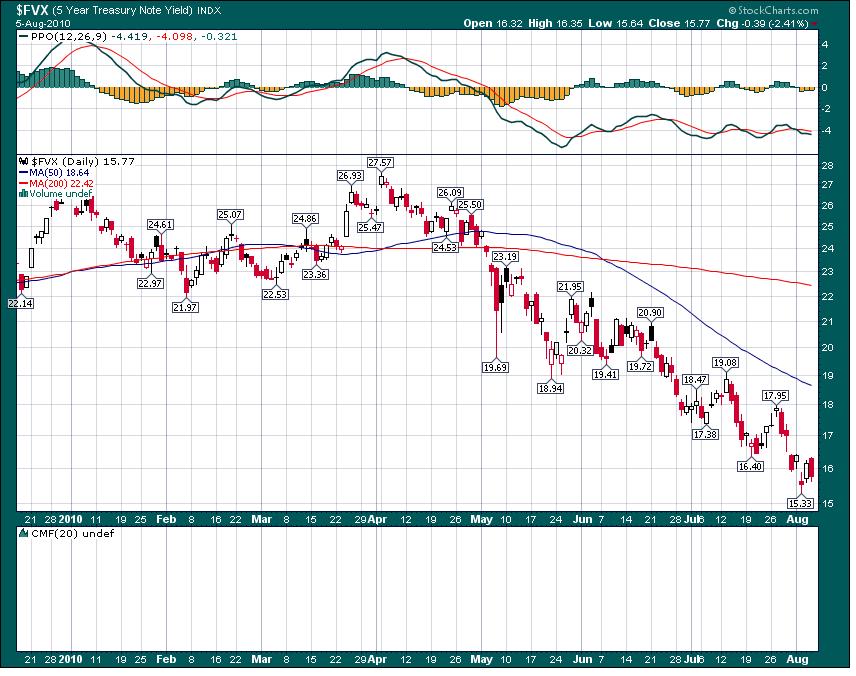Screen dimensions: 856x676
Task: Click the 24.86 price label
Action: point(305,218)
